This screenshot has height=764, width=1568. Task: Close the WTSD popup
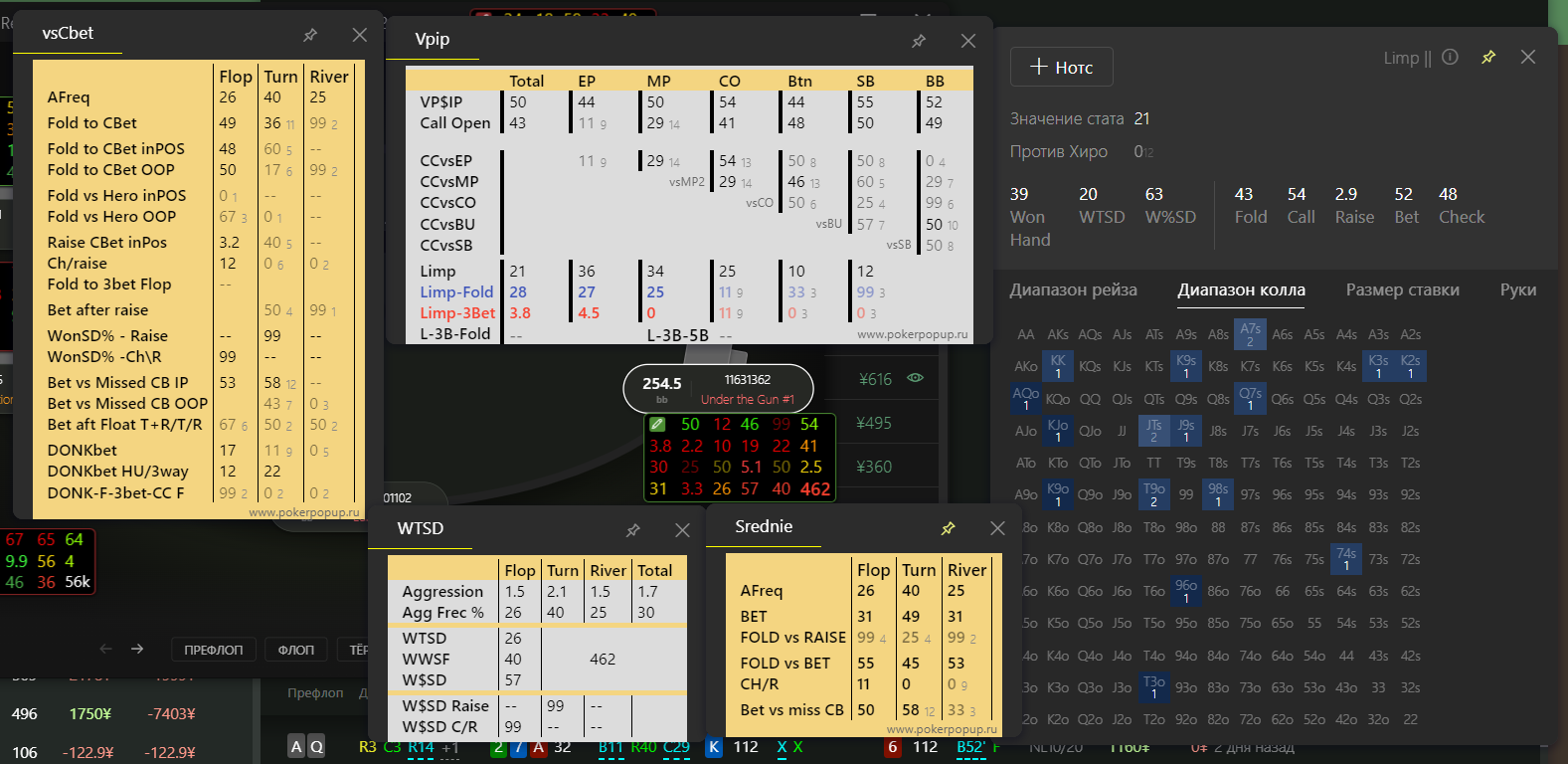click(x=682, y=530)
